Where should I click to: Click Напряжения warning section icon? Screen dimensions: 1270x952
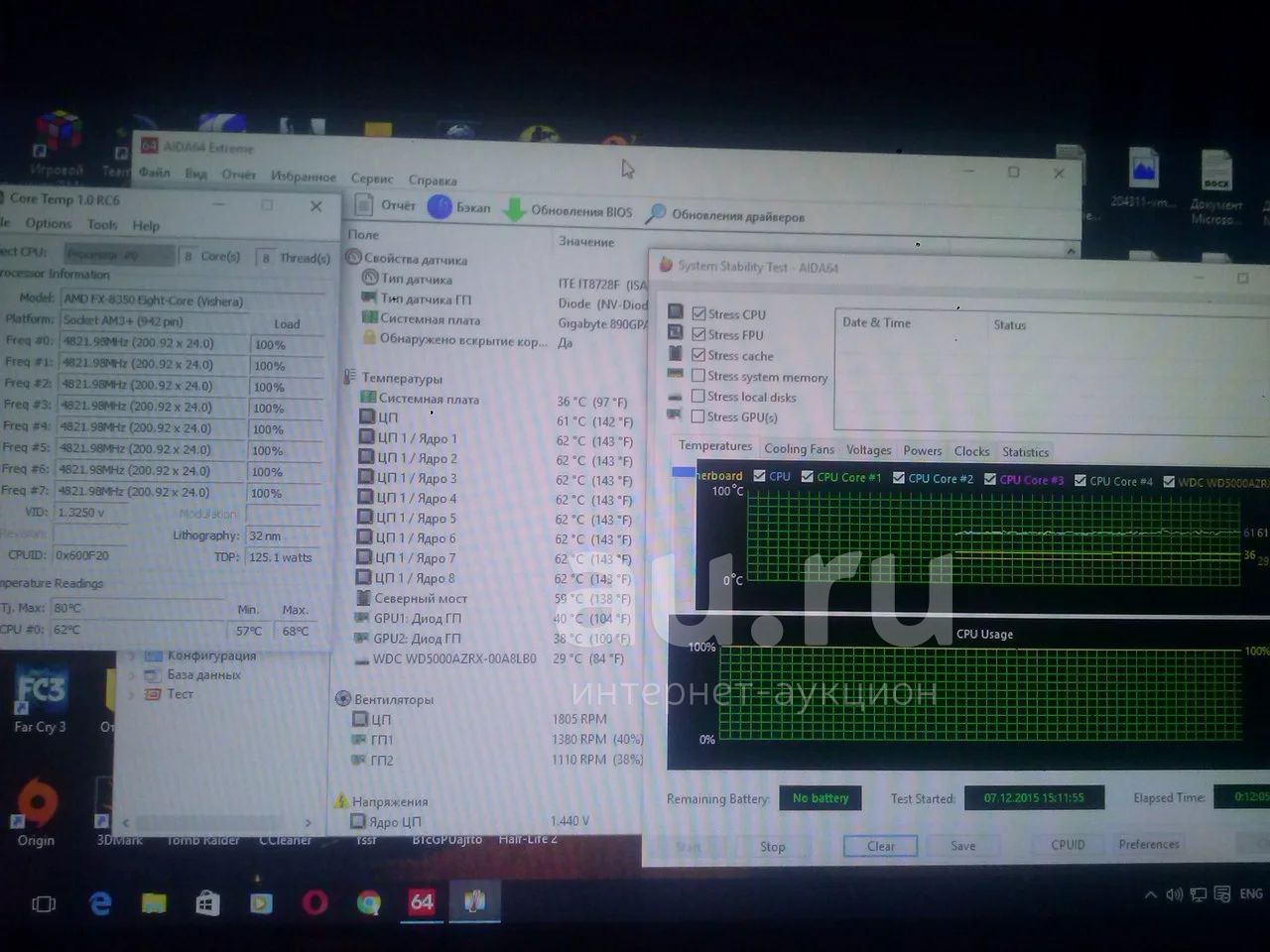coord(340,800)
